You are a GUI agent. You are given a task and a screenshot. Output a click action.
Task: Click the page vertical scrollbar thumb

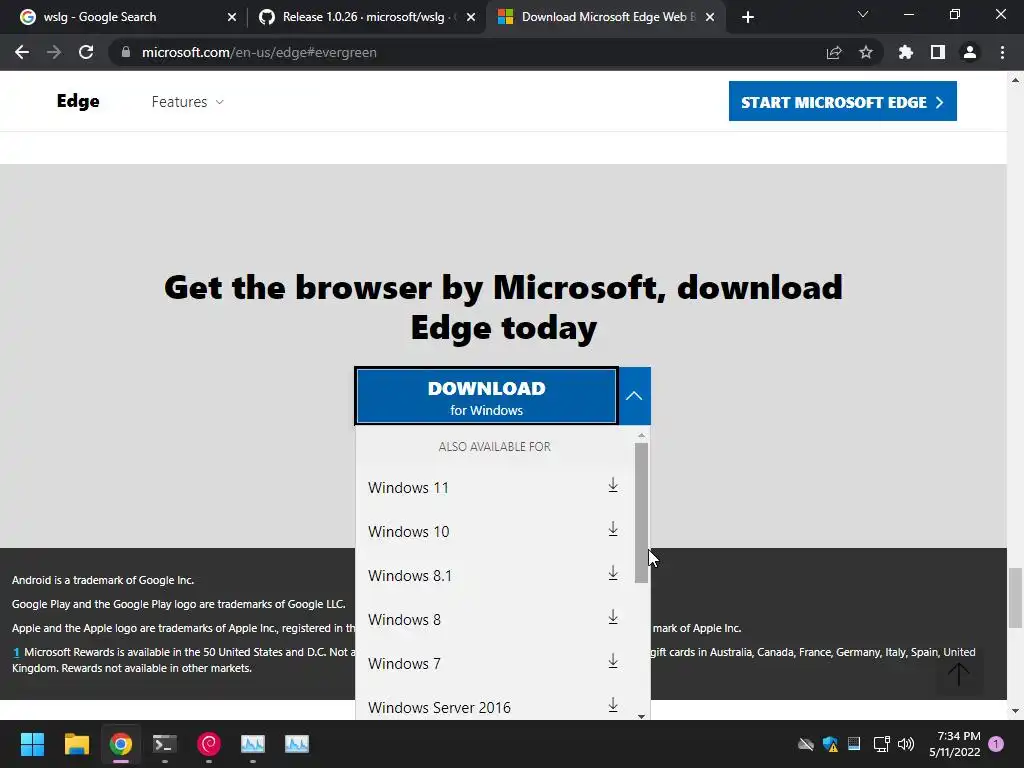click(x=1015, y=598)
